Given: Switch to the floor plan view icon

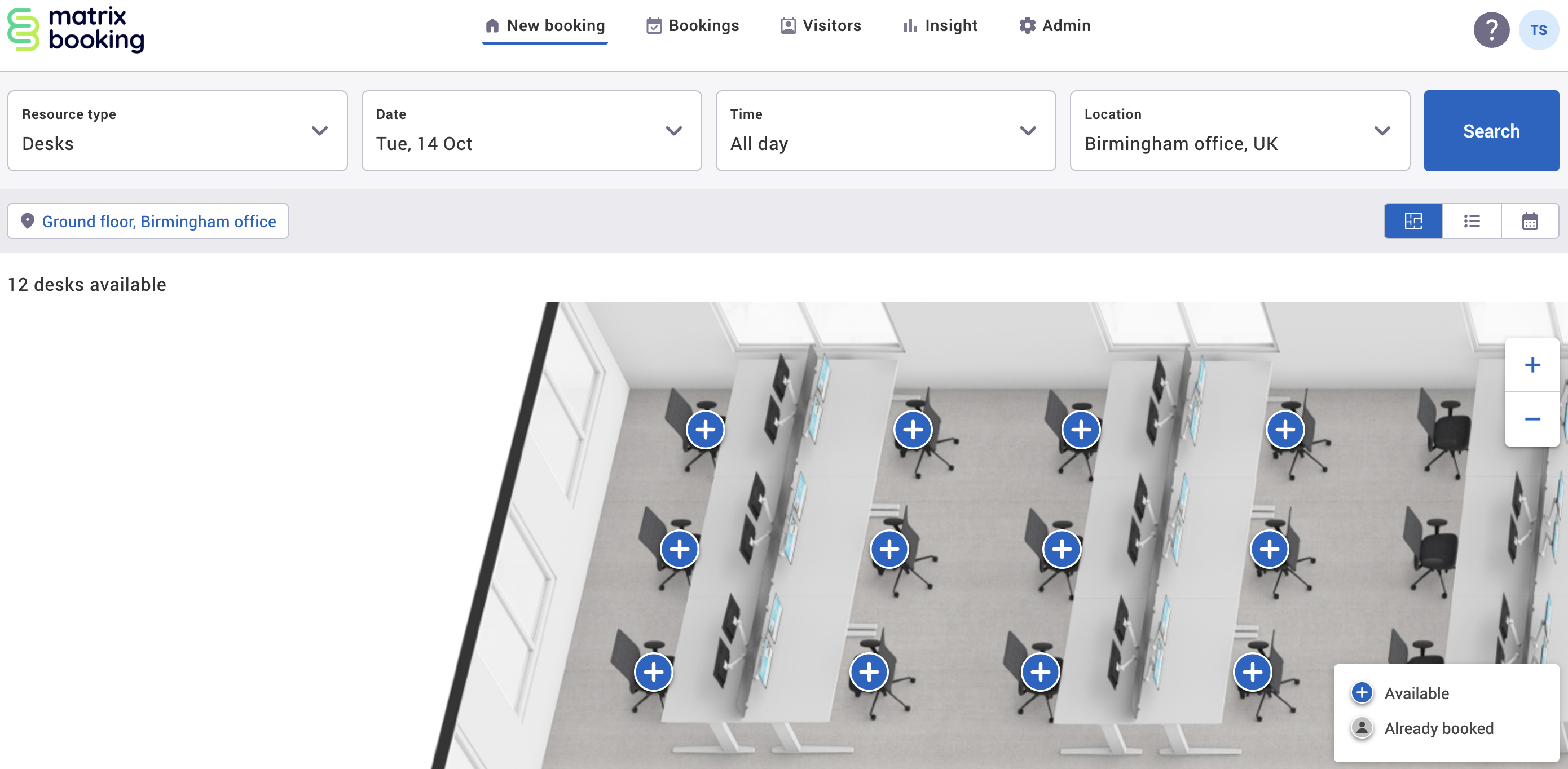Looking at the screenshot, I should click(1413, 221).
